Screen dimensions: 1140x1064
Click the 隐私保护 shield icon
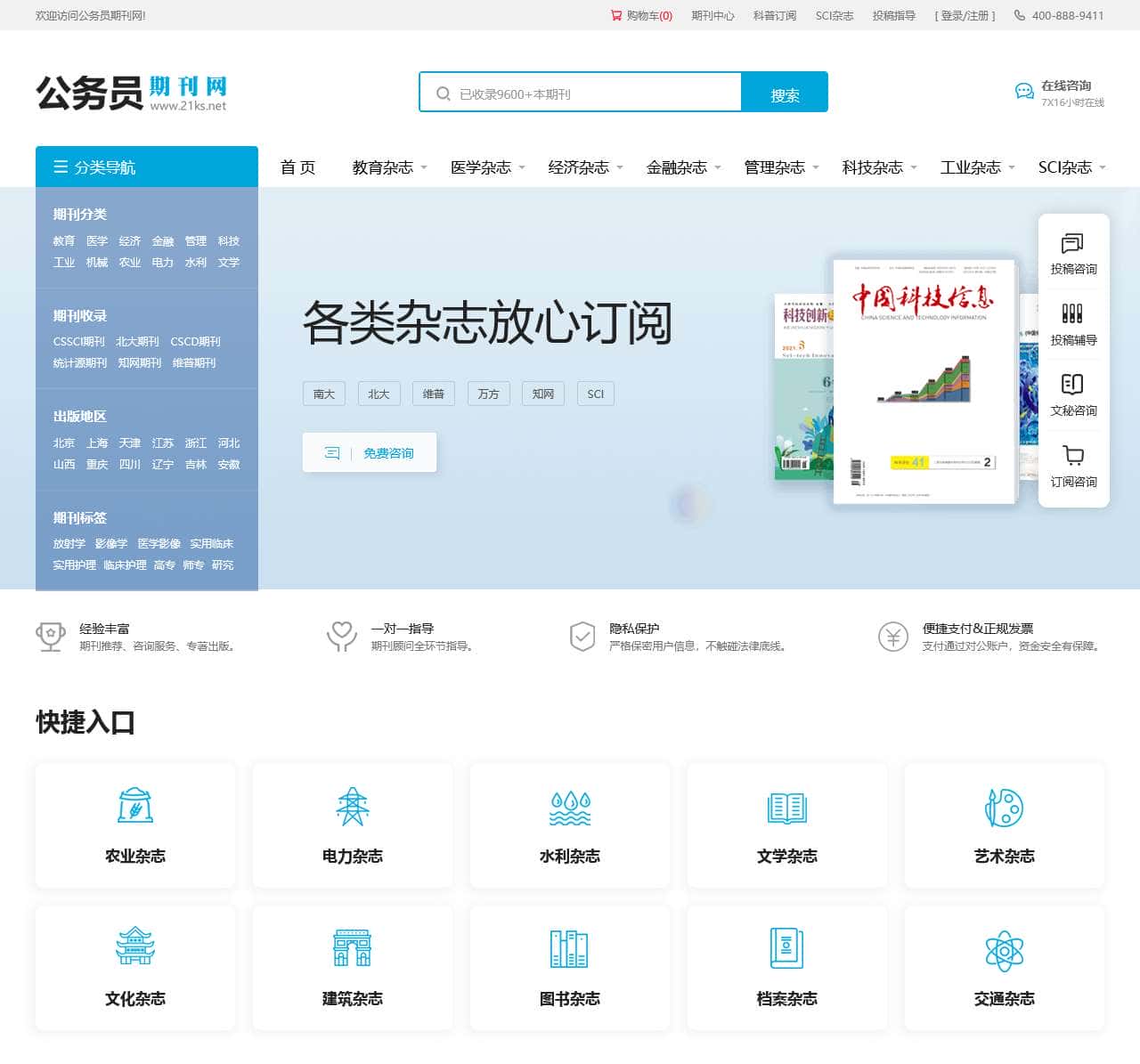point(582,637)
